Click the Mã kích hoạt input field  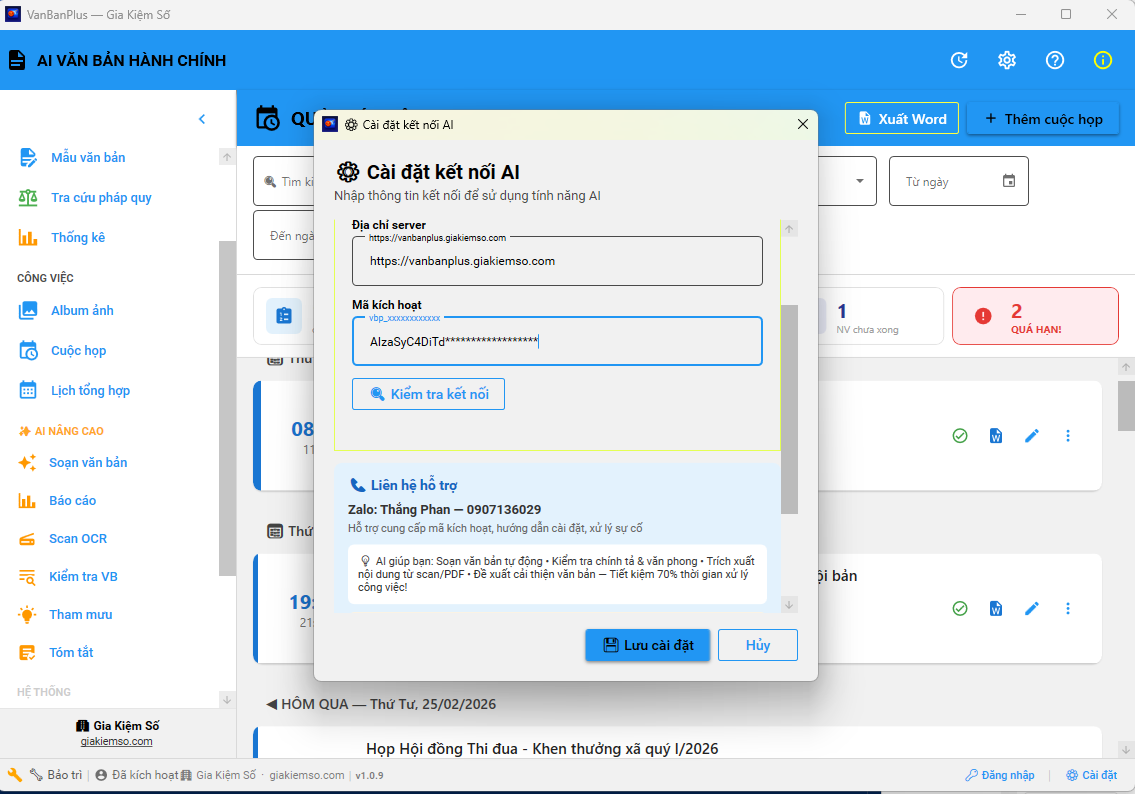557,341
